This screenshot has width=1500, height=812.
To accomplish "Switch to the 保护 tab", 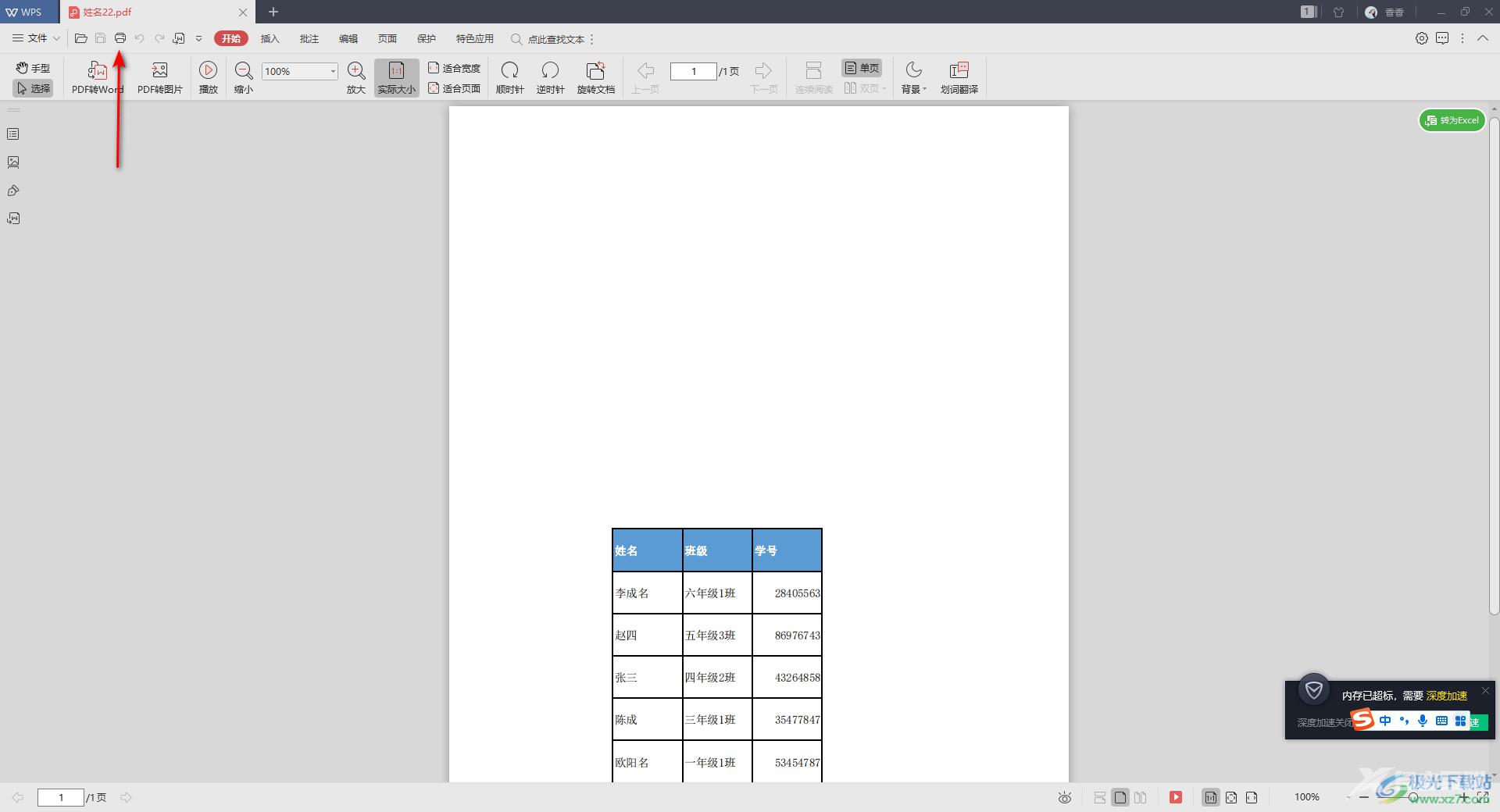I will point(427,38).
